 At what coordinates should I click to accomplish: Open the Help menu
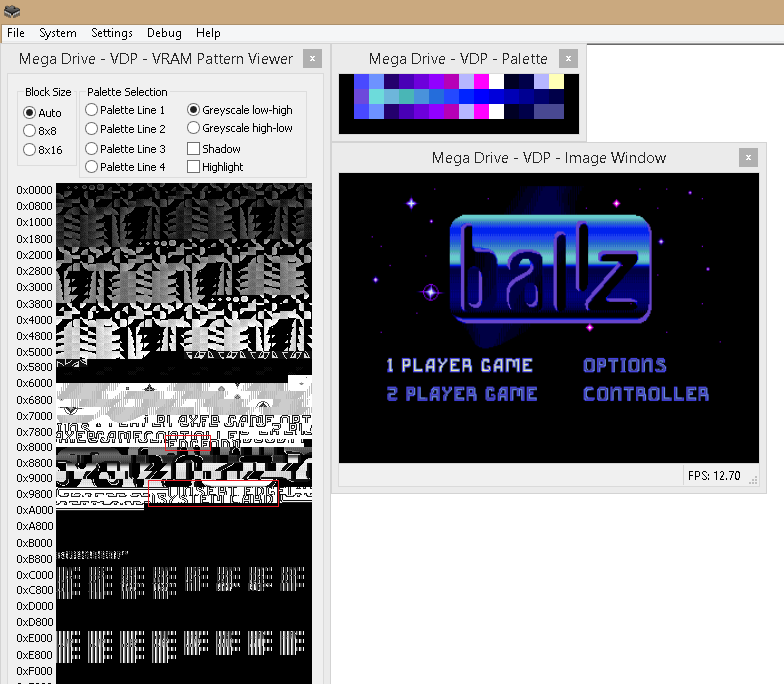pos(208,33)
